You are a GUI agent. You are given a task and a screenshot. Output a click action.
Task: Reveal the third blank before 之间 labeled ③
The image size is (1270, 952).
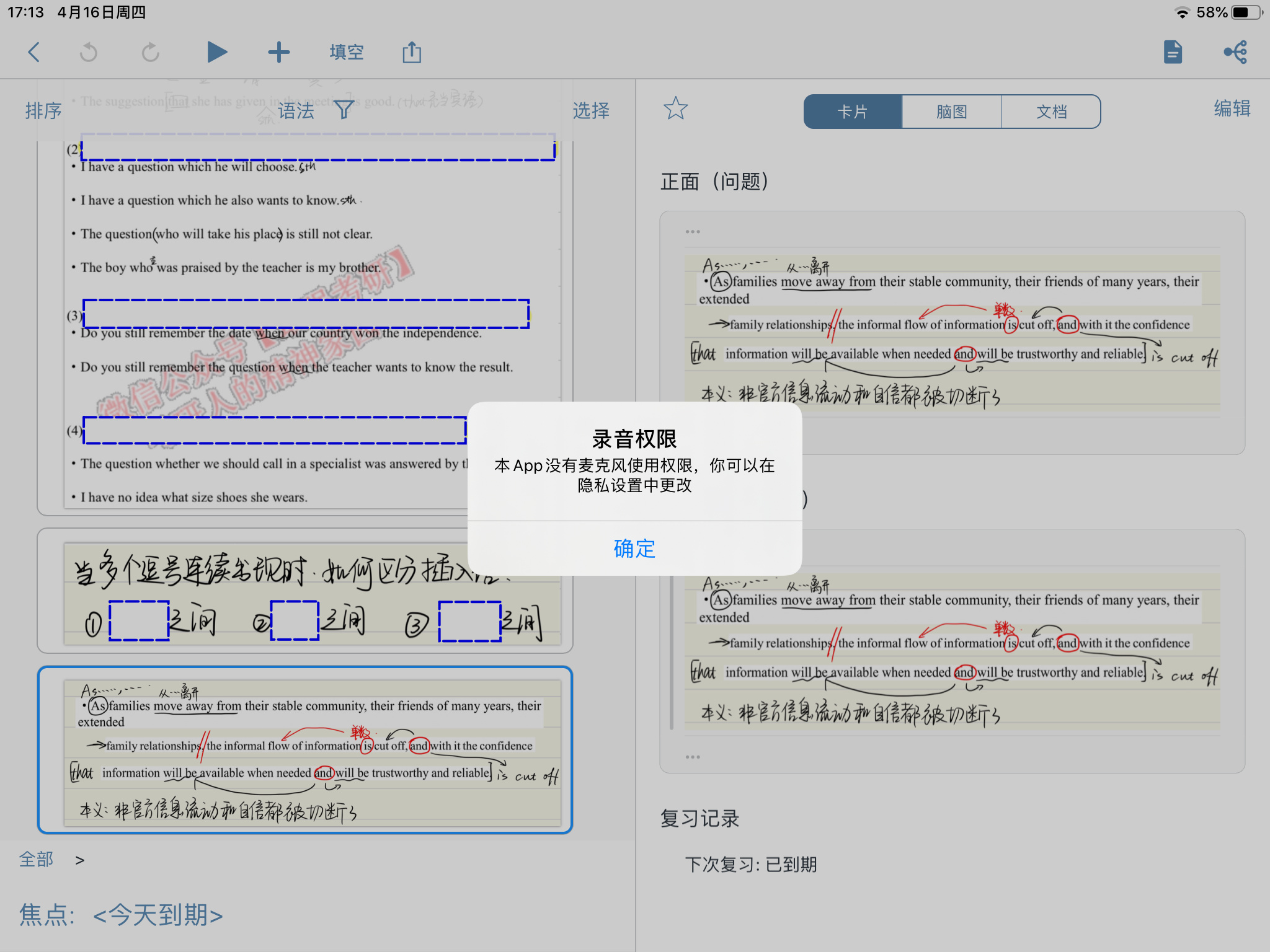(x=469, y=621)
